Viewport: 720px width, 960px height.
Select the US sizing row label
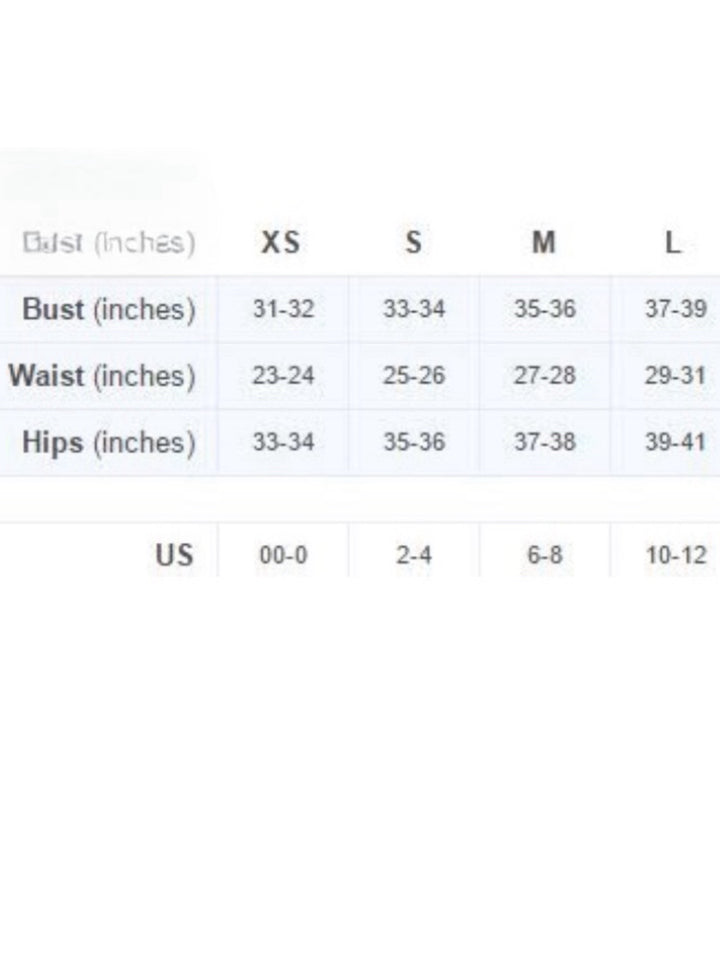[x=174, y=554]
